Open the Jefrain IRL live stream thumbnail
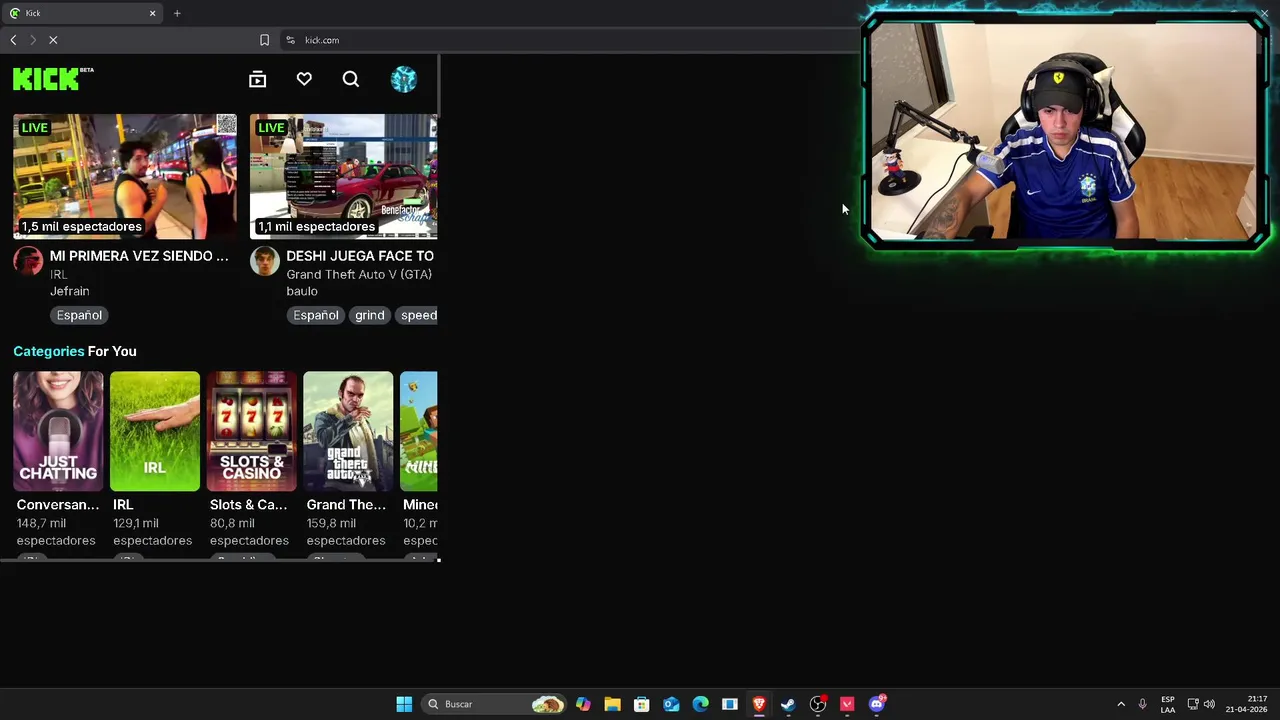Image resolution: width=1280 pixels, height=720 pixels. click(x=125, y=176)
